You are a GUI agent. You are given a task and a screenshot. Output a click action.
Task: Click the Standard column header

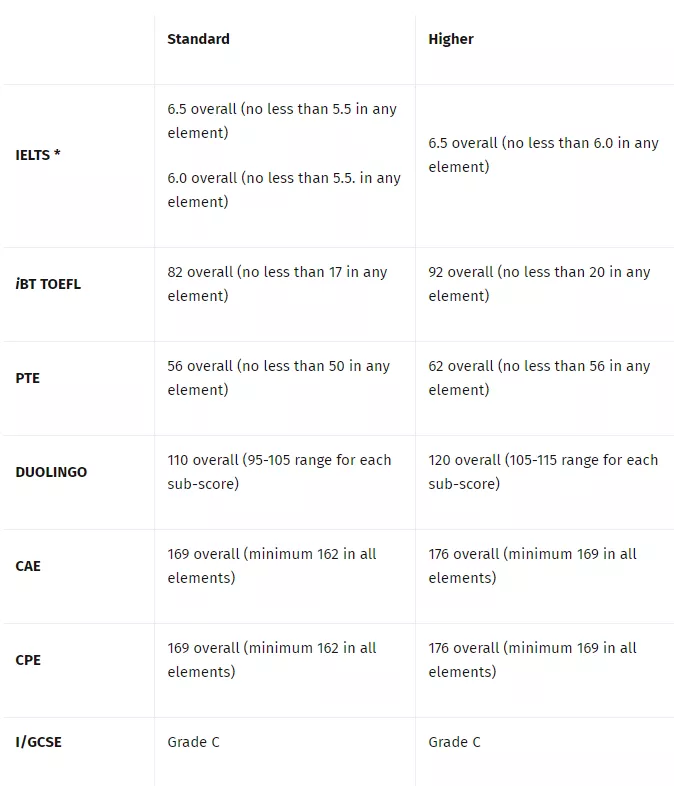coord(198,39)
